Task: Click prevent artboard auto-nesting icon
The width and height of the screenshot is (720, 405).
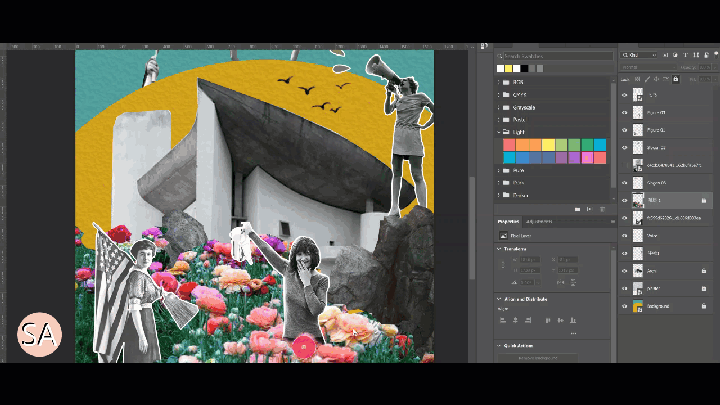Action: click(x=666, y=79)
